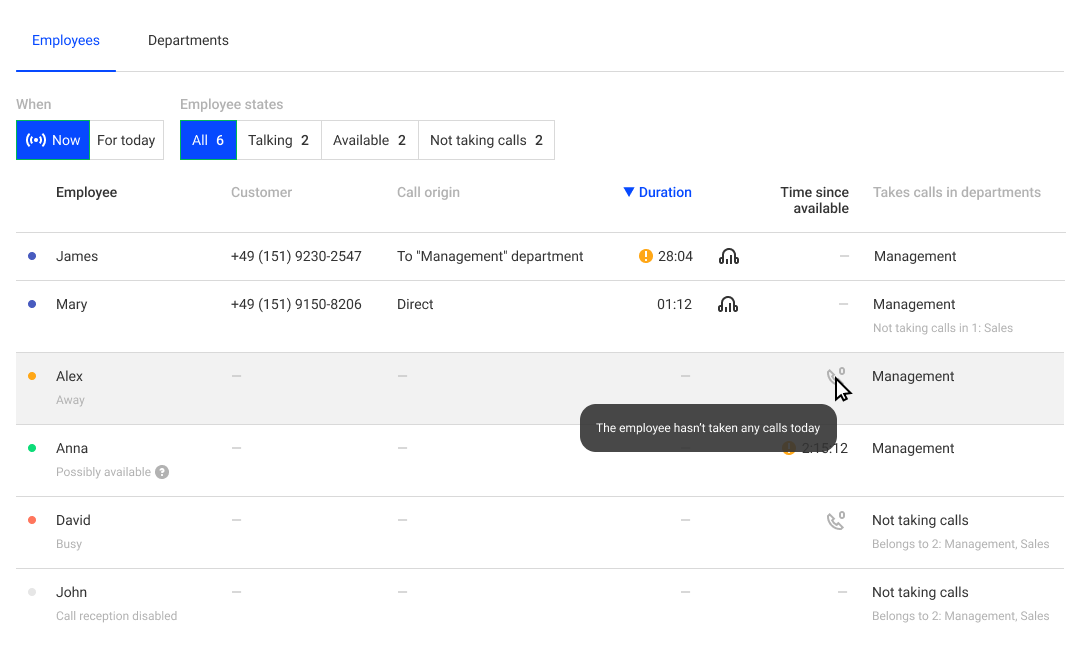
Task: Switch to the Employees tab
Action: 66,41
